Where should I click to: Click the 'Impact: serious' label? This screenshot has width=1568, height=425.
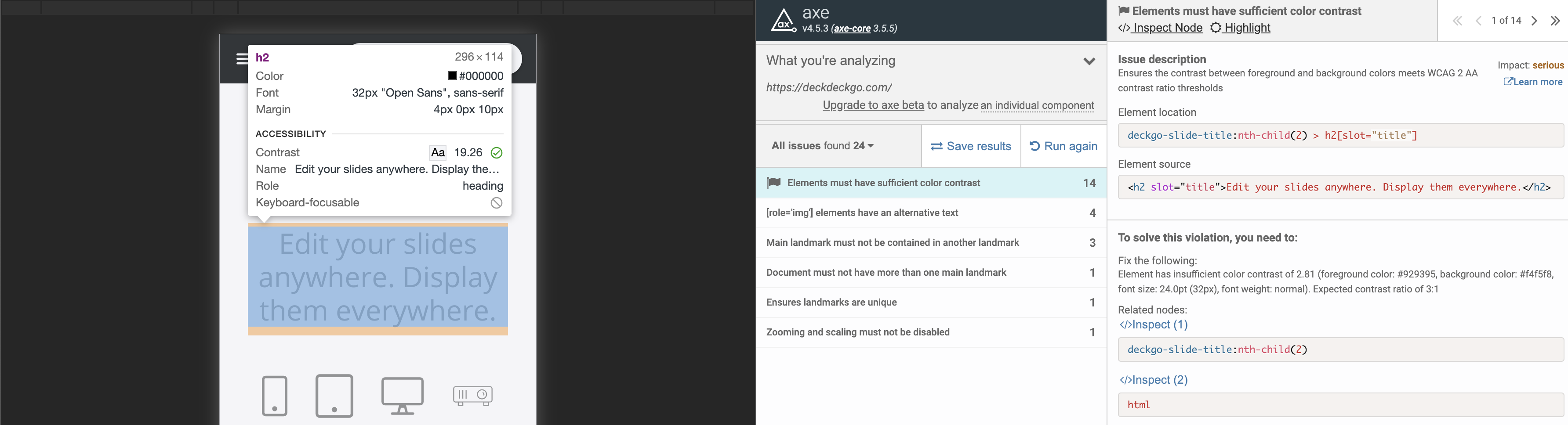[1530, 65]
